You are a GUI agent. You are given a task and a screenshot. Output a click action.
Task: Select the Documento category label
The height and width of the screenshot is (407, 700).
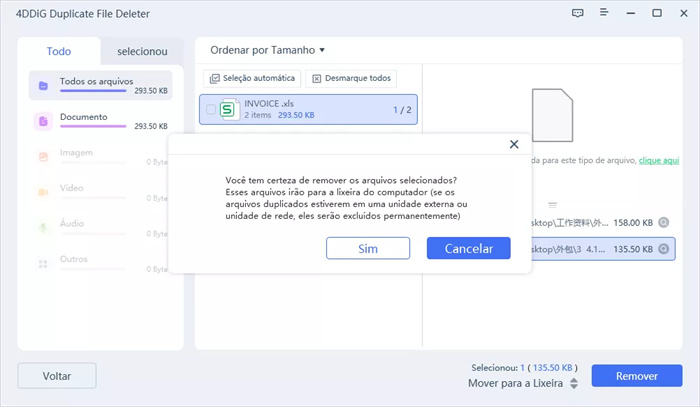point(83,117)
